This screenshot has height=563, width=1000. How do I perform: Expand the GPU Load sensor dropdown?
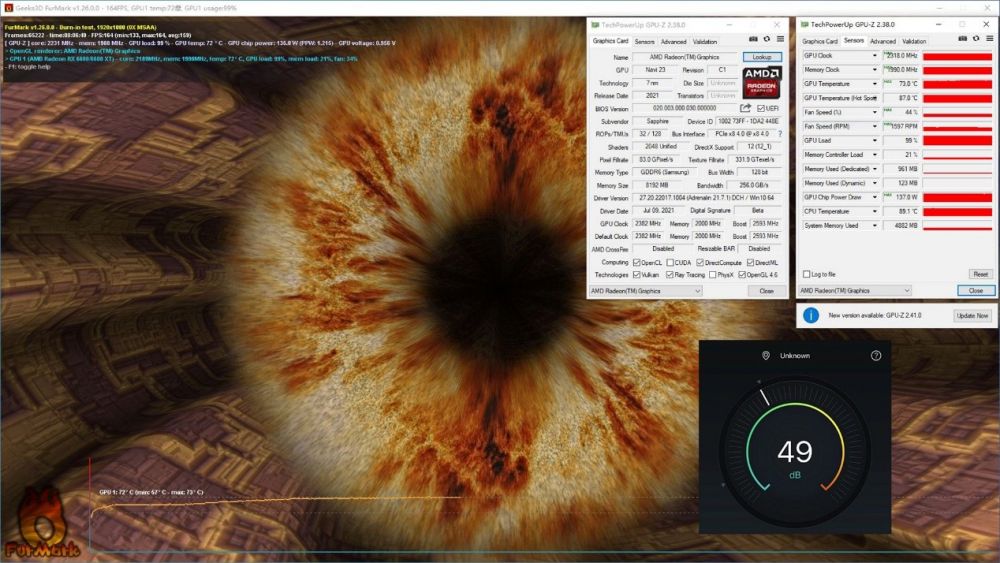(x=874, y=141)
